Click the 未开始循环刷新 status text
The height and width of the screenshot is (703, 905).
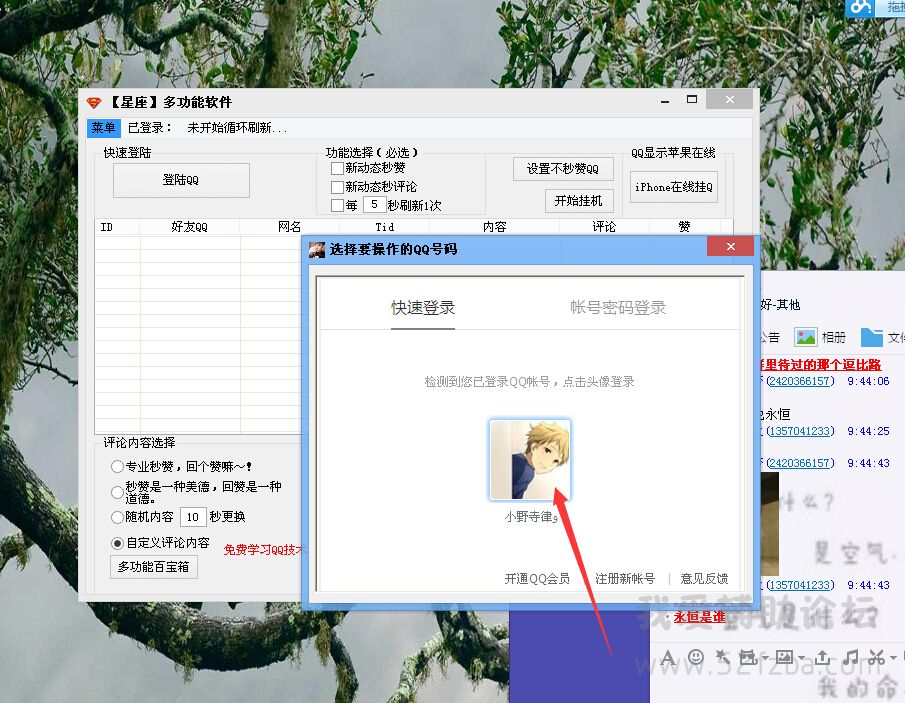pyautogui.click(x=237, y=128)
